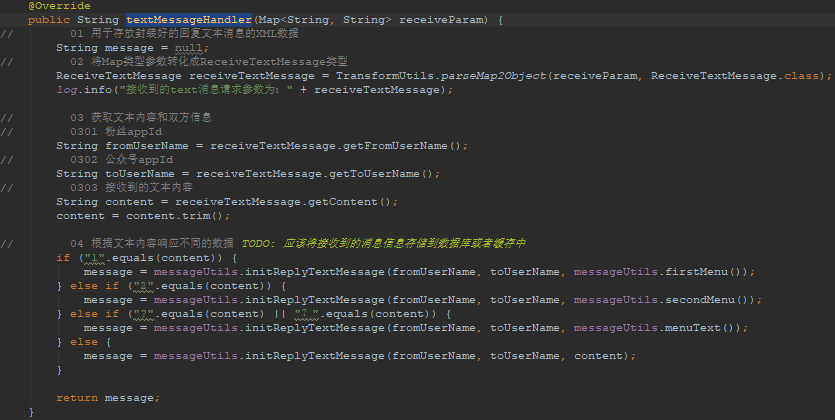Viewport: 835px width, 420px height.
Task: Click the comment starting with 02 about ReceiveTextMessage类型
Action: [209, 62]
